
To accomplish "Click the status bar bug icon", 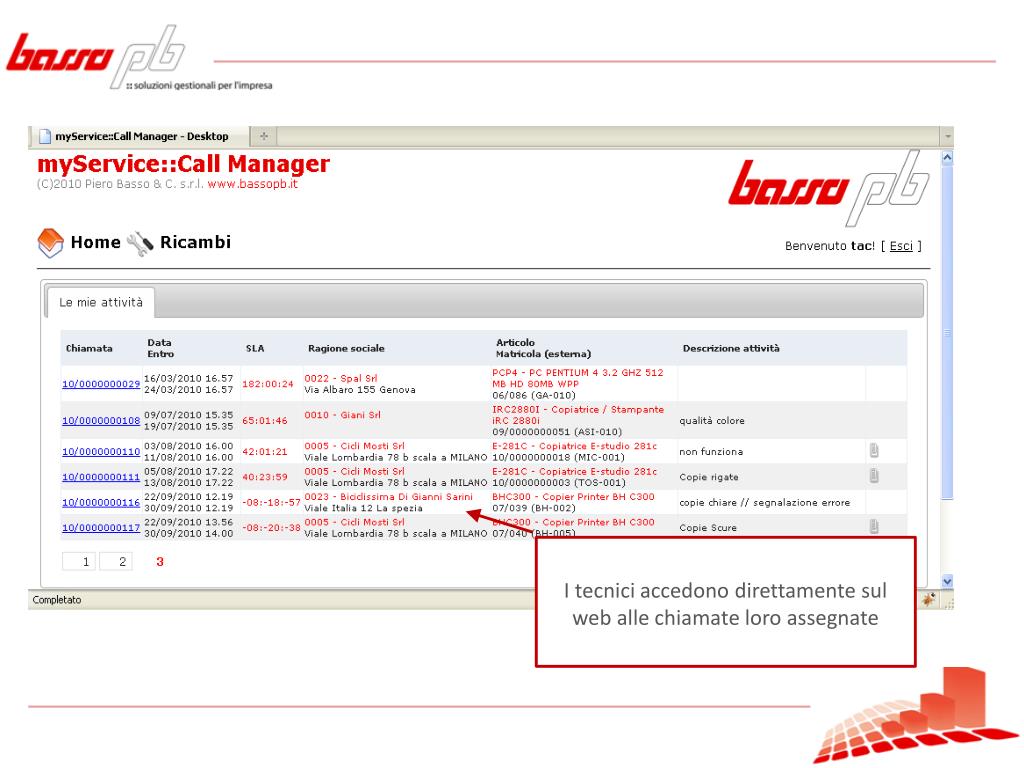I will click(x=929, y=599).
